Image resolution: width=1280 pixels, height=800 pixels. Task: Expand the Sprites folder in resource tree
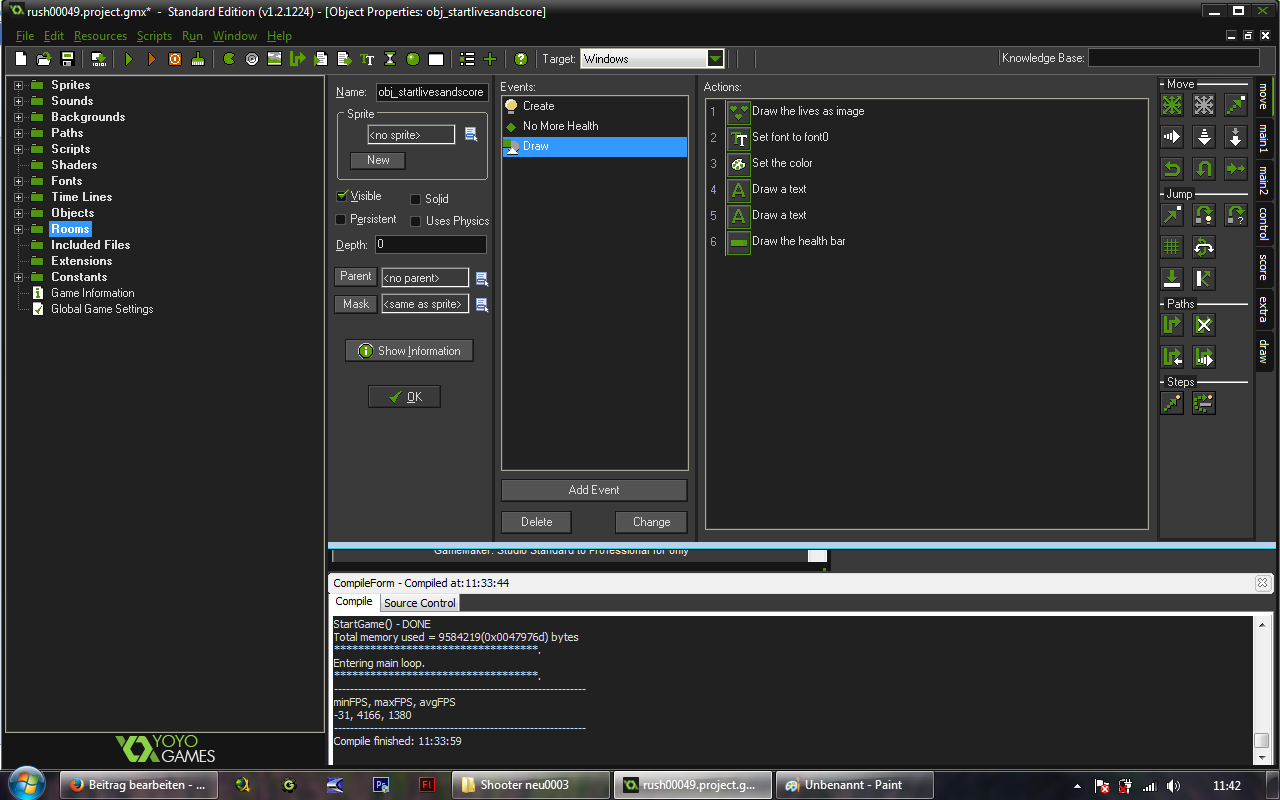18,85
